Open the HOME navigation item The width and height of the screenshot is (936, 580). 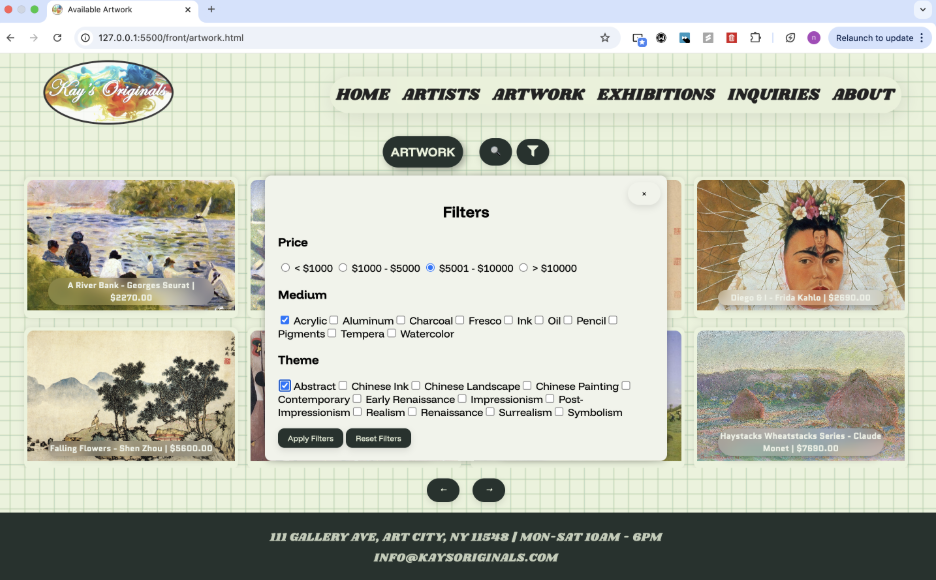pos(363,94)
